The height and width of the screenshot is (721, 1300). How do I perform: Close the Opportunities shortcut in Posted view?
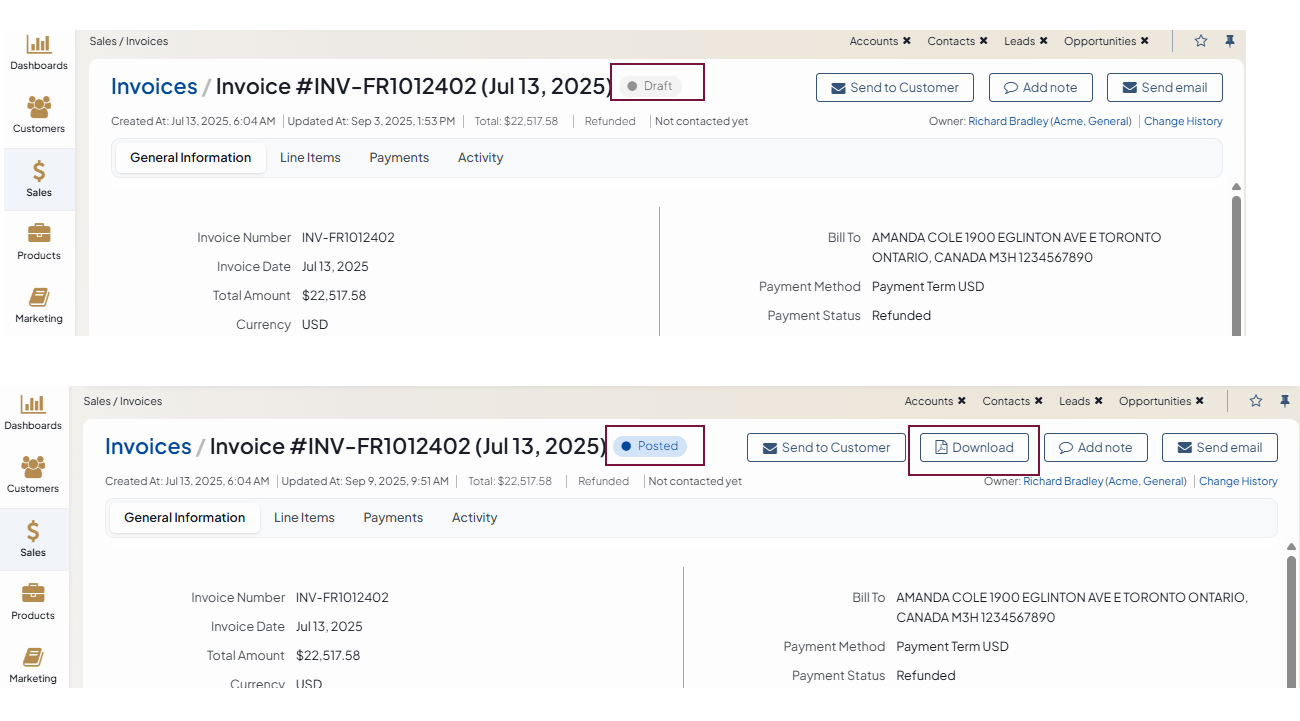tap(1199, 401)
